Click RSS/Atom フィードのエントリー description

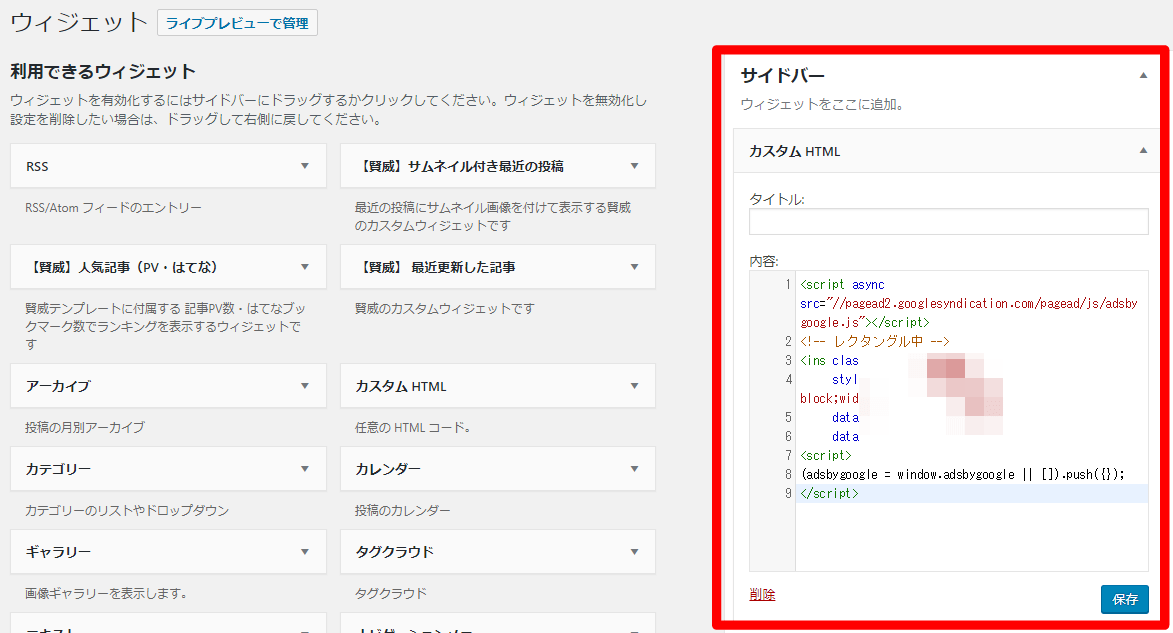pyautogui.click(x=113, y=208)
